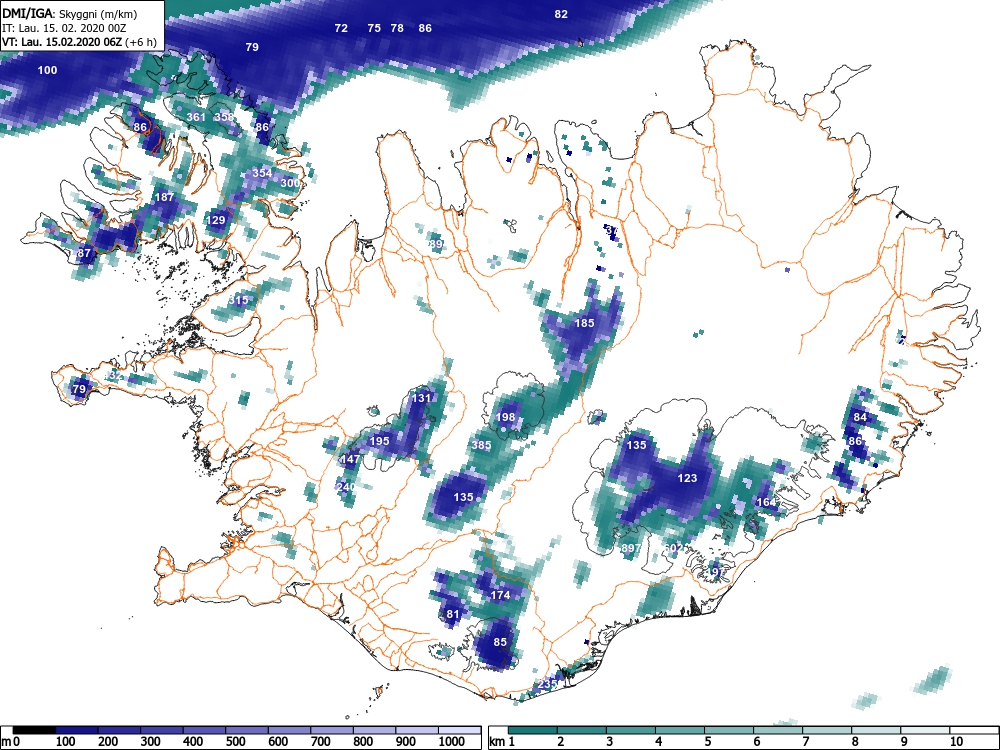Click the visibility value 123 on the glacier
This screenshot has height=750, width=1000.
pos(687,478)
